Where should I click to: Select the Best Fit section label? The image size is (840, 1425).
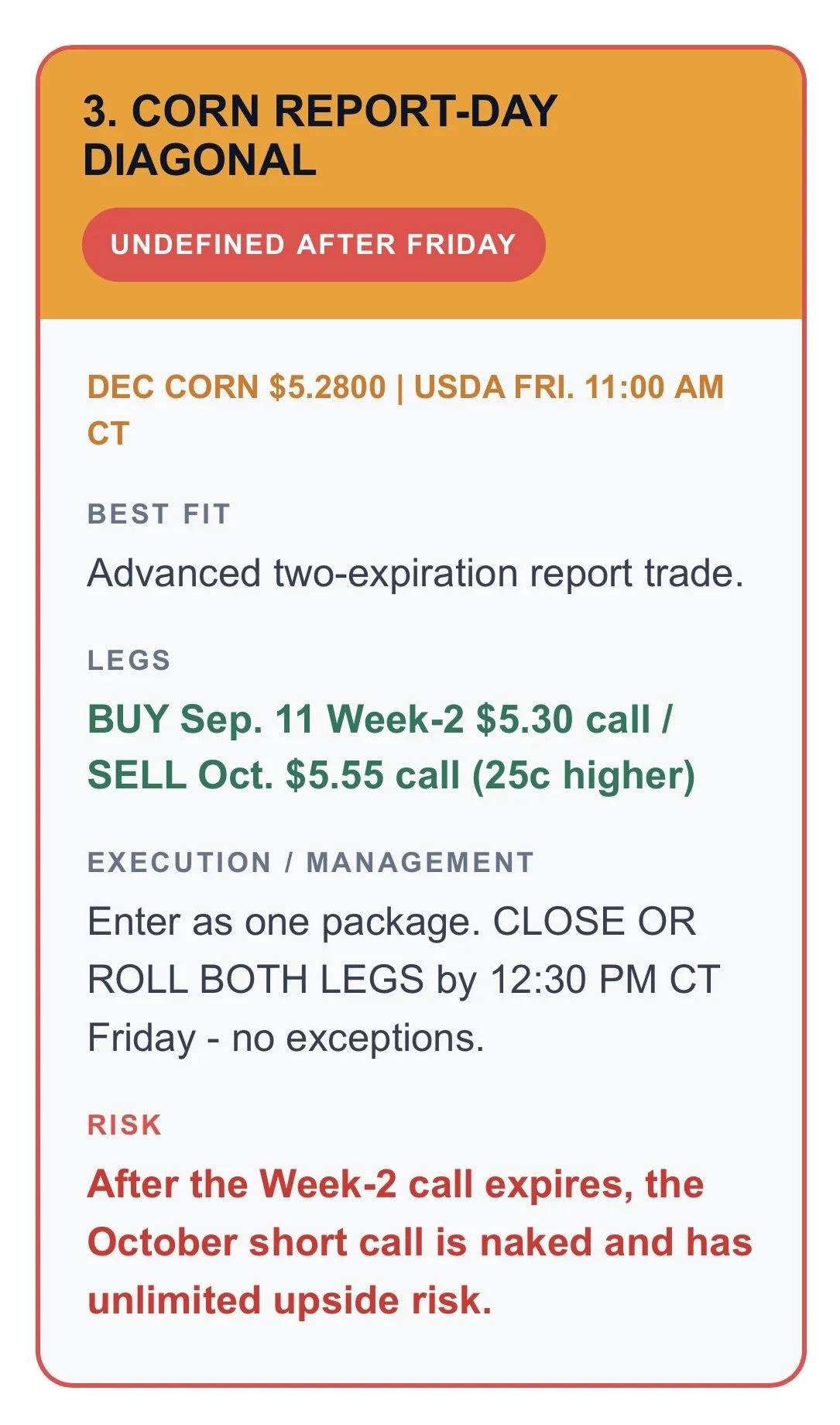coord(159,513)
